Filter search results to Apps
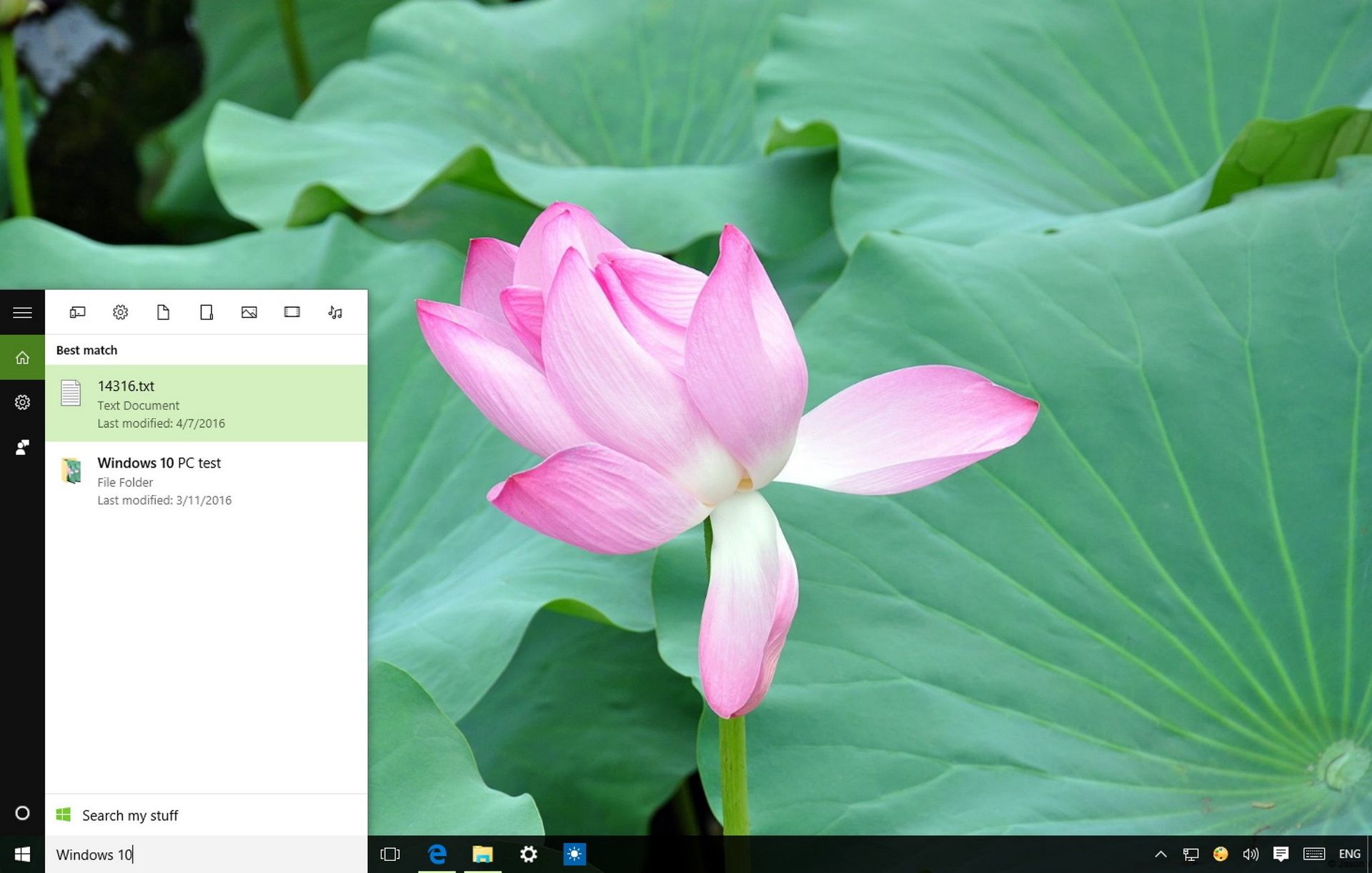The height and width of the screenshot is (873, 1372). point(77,312)
